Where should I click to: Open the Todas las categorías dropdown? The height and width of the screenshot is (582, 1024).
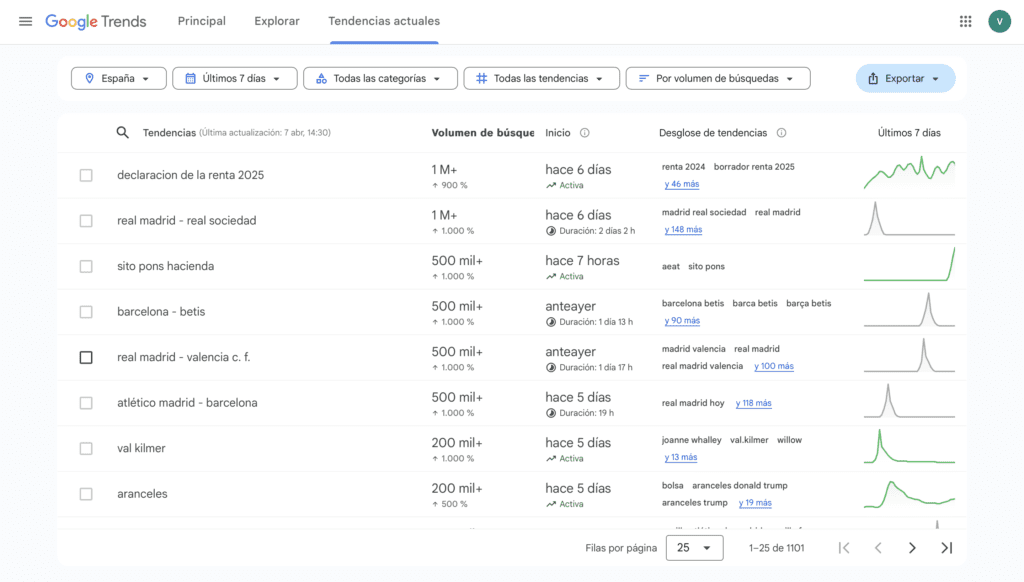(380, 78)
